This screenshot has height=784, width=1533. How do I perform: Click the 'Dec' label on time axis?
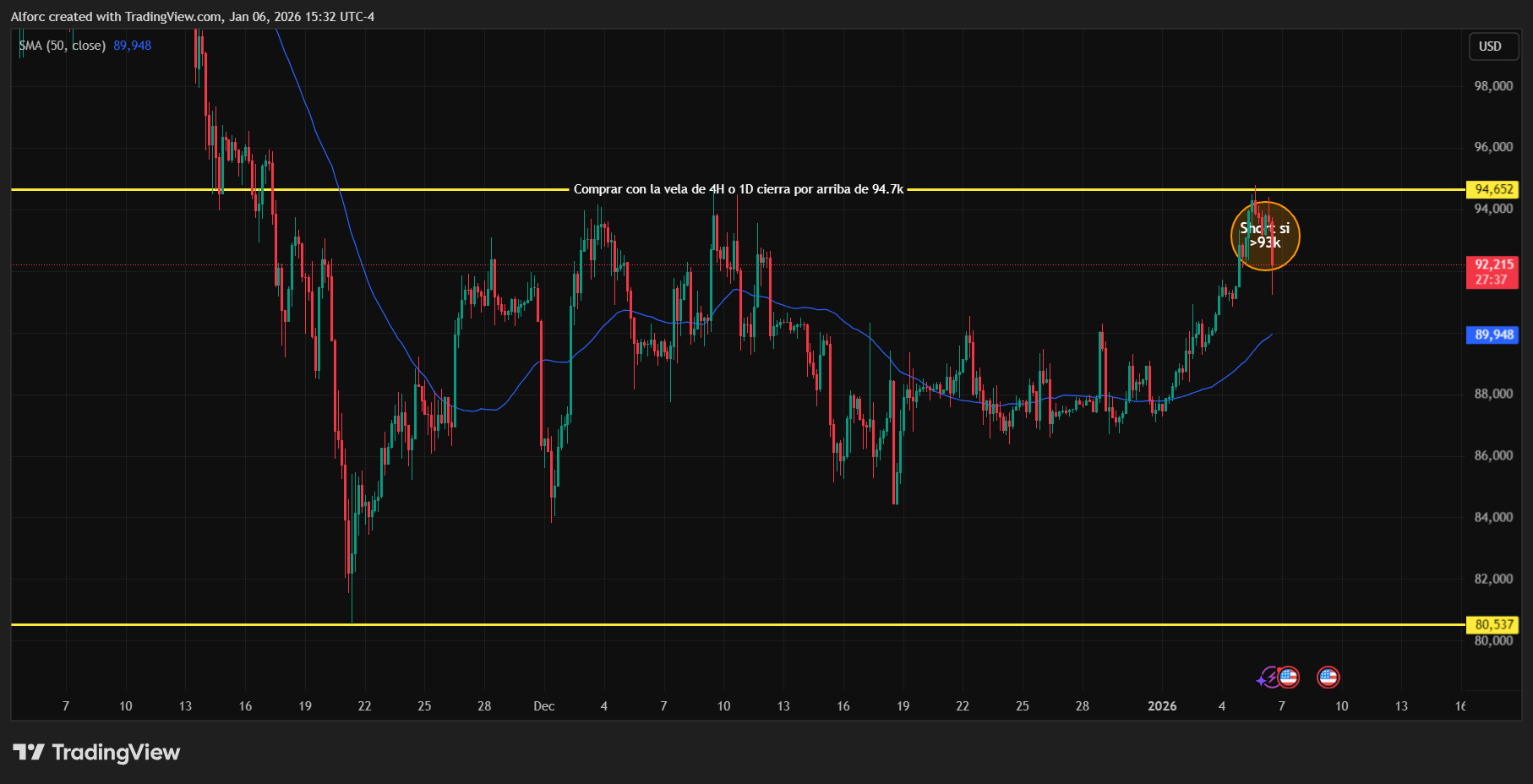tap(544, 706)
